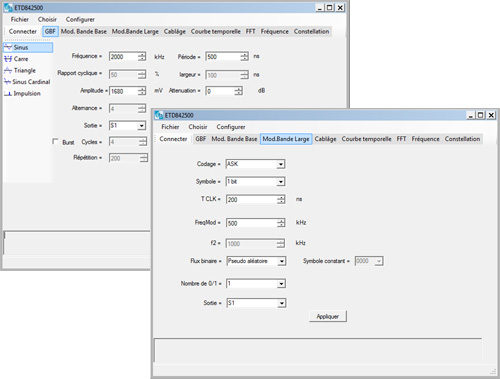
Task: Open Choisir menu in back window
Action: 47,19
